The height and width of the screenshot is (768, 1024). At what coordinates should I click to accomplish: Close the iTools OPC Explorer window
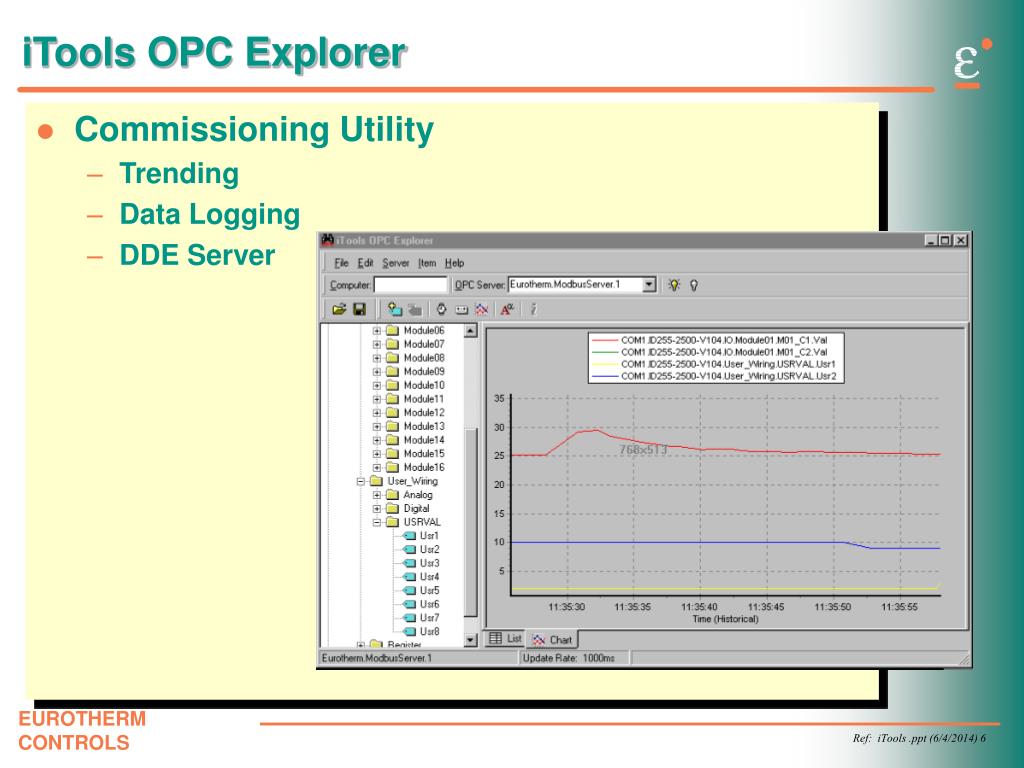(960, 240)
